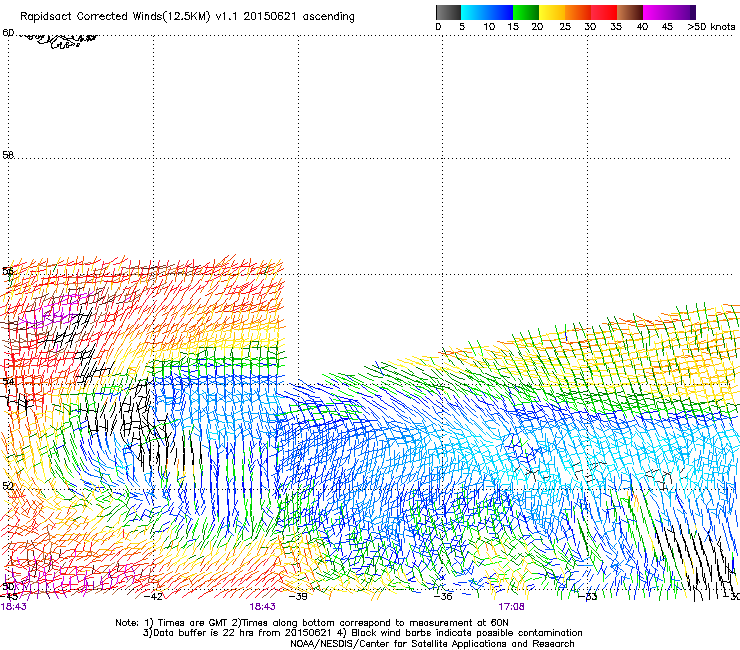
Task: Click the legend tick label 40
Action: pyautogui.click(x=642, y=26)
